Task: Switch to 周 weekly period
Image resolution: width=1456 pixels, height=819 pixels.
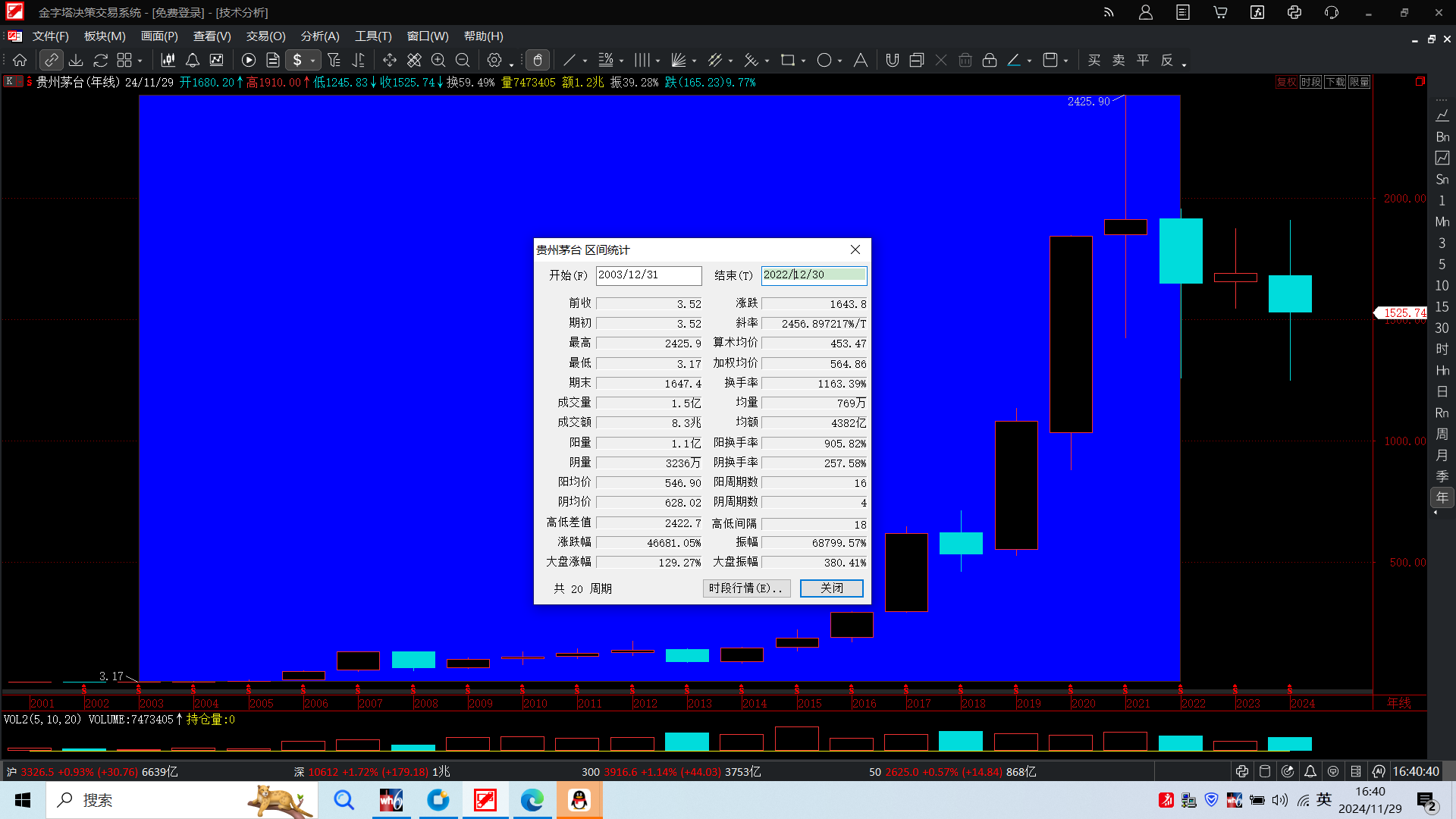Action: pyautogui.click(x=1442, y=435)
